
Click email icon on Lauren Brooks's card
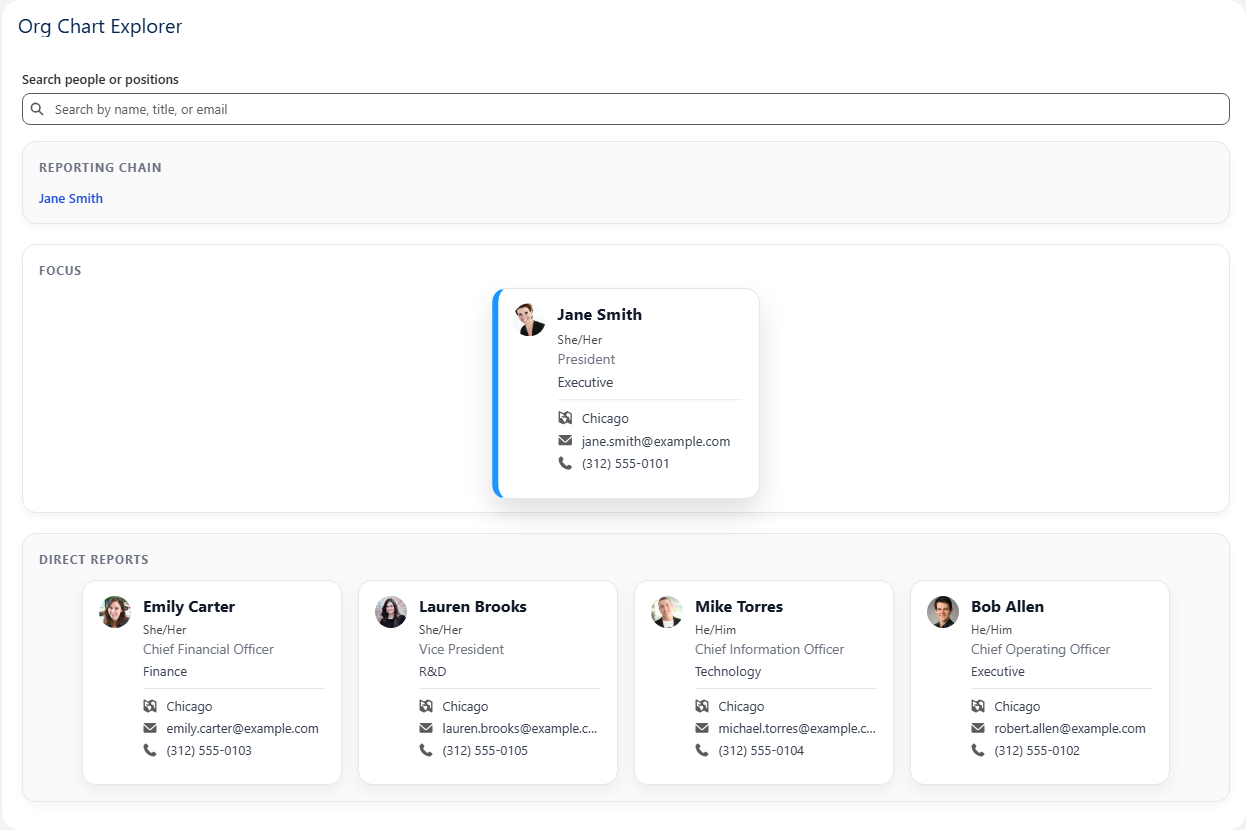coord(426,728)
